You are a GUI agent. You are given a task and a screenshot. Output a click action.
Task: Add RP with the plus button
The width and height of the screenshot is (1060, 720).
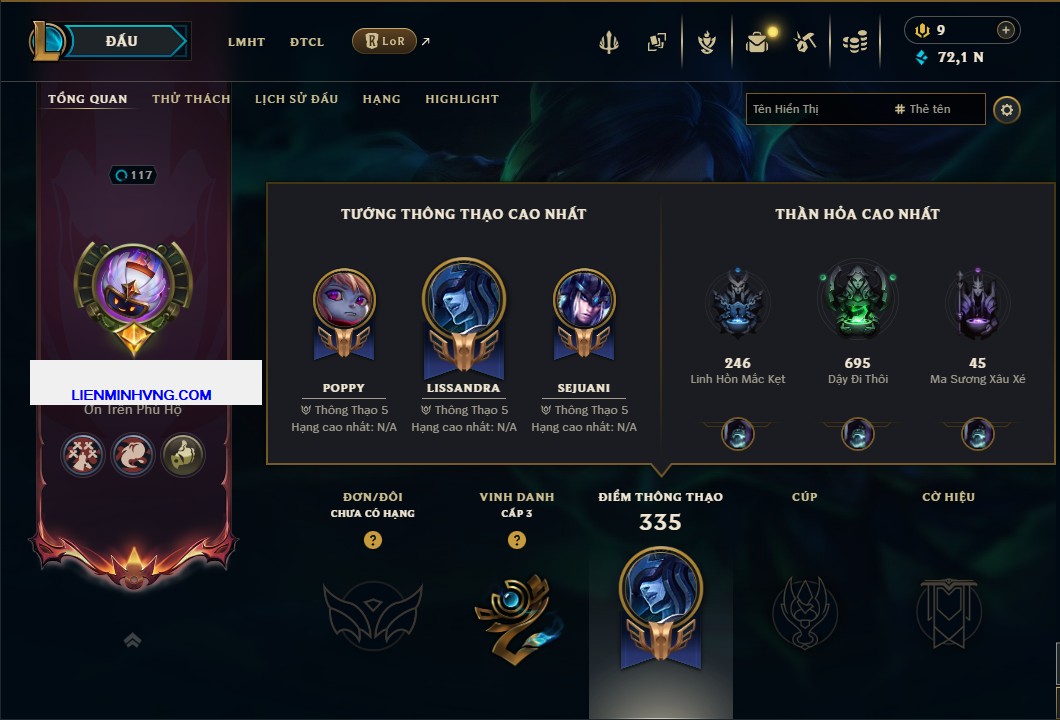click(1005, 30)
